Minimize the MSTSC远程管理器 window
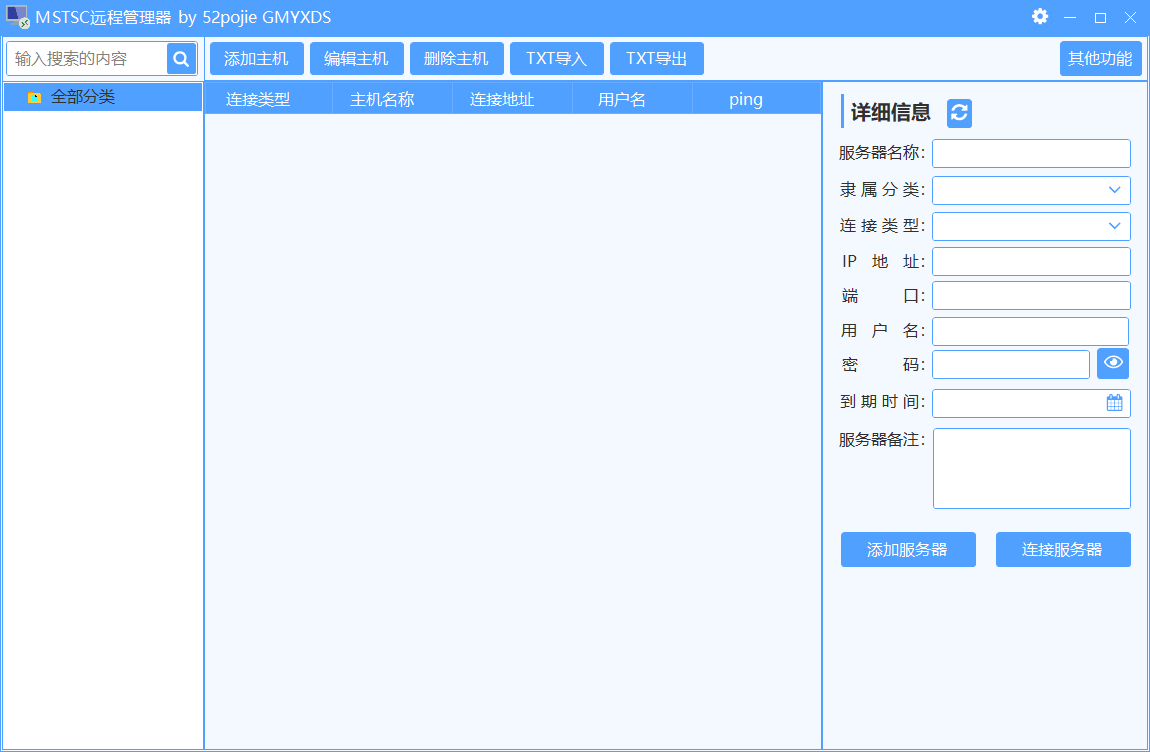1150x752 pixels. (x=1070, y=17)
